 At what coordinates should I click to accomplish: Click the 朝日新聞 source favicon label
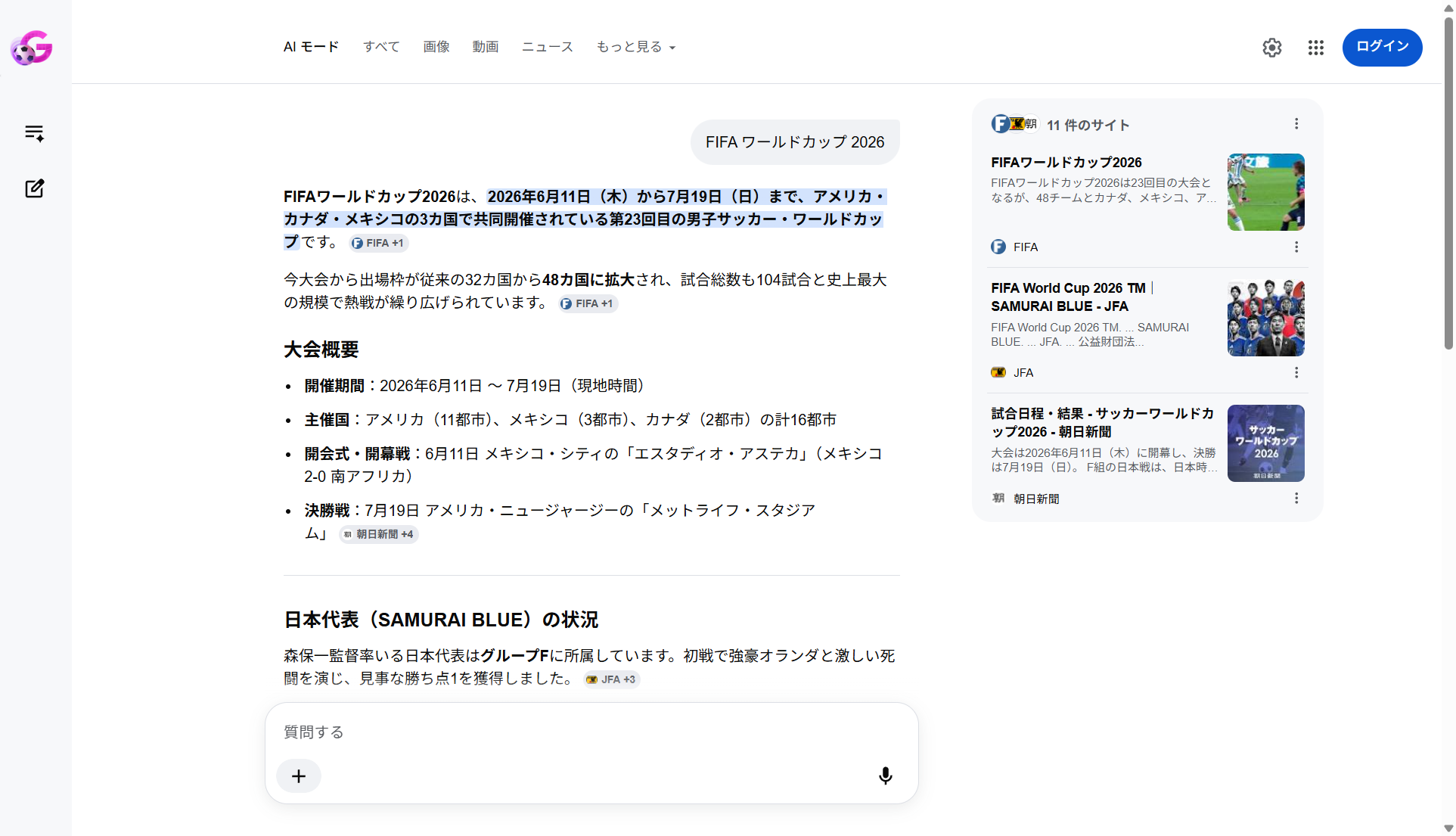[1025, 499]
